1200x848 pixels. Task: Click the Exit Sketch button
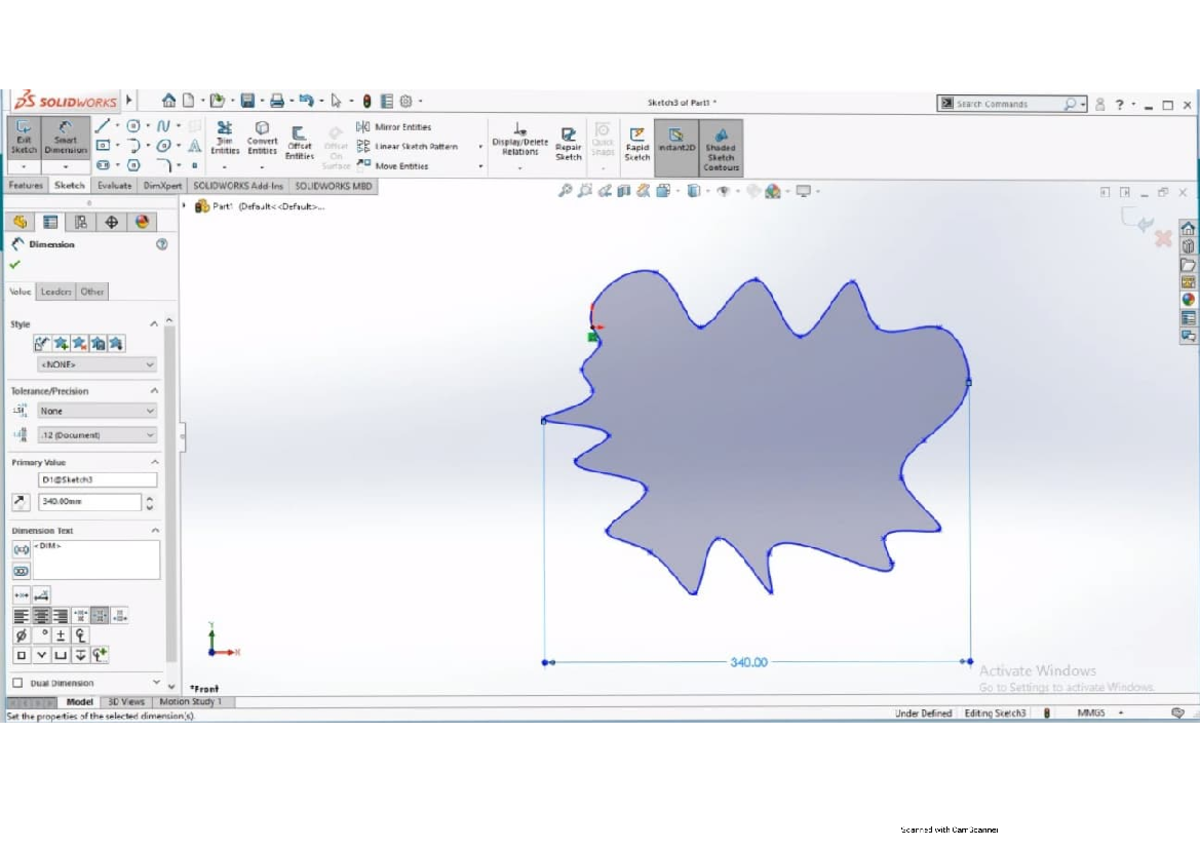pos(23,139)
